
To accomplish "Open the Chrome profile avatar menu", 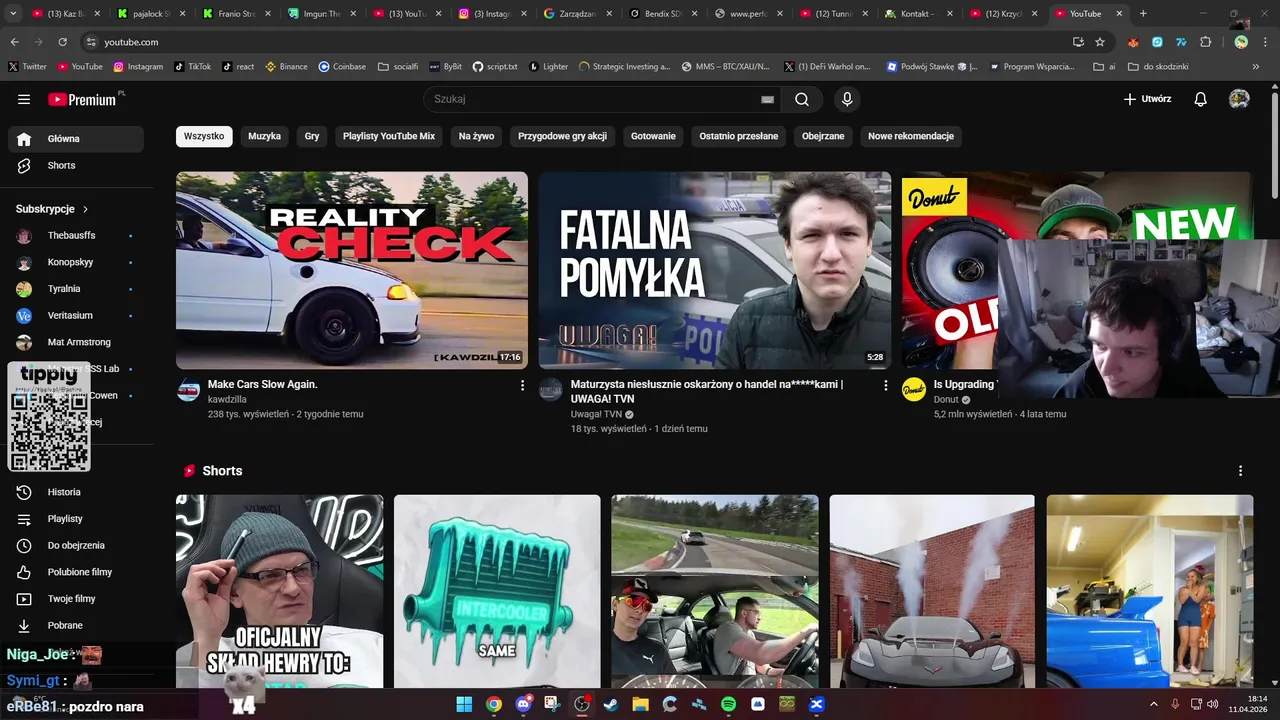I will 1241,42.
